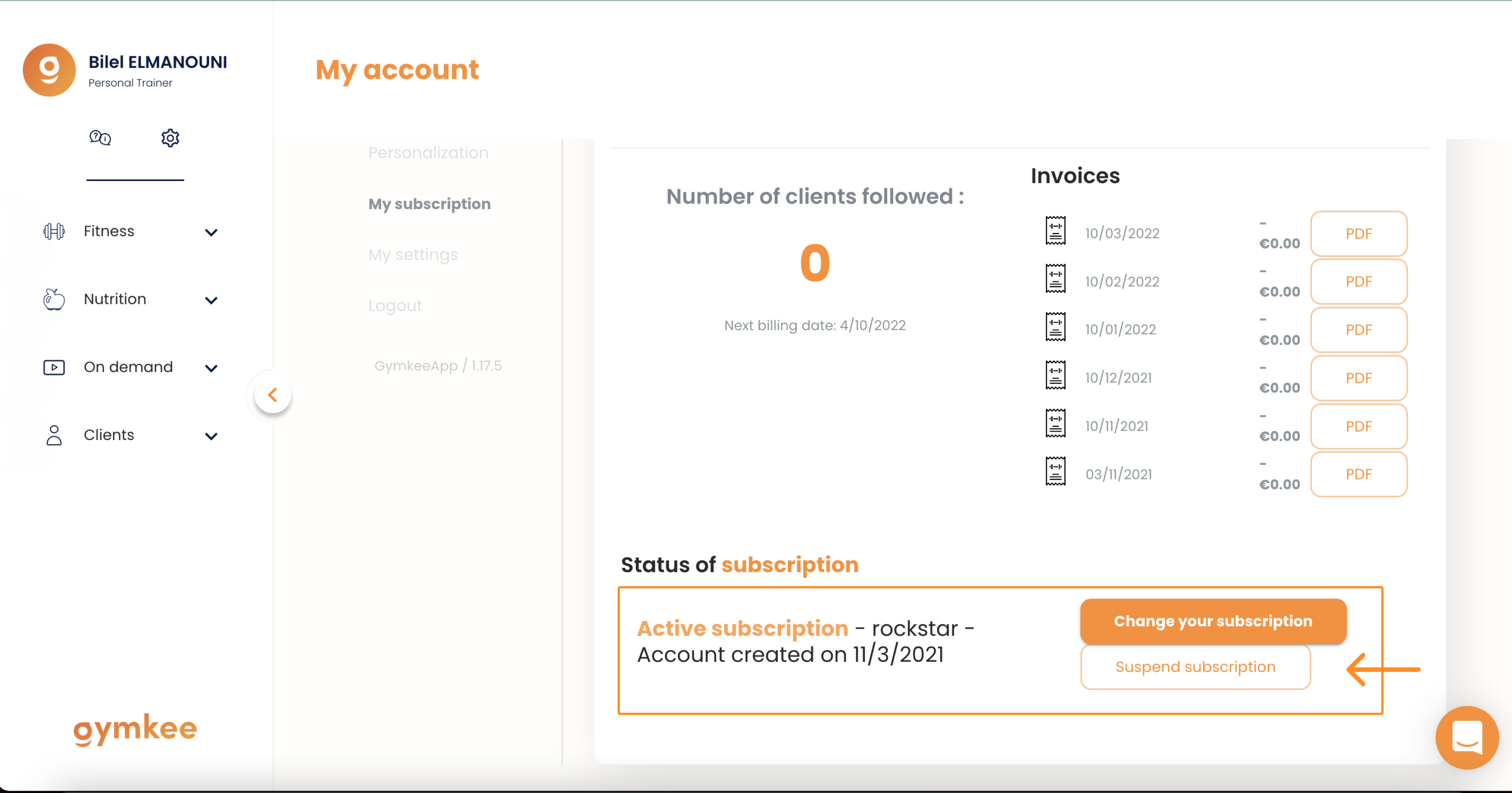Download PDF for 10/12/2021 invoice
This screenshot has width=1512, height=793.
pyautogui.click(x=1358, y=378)
